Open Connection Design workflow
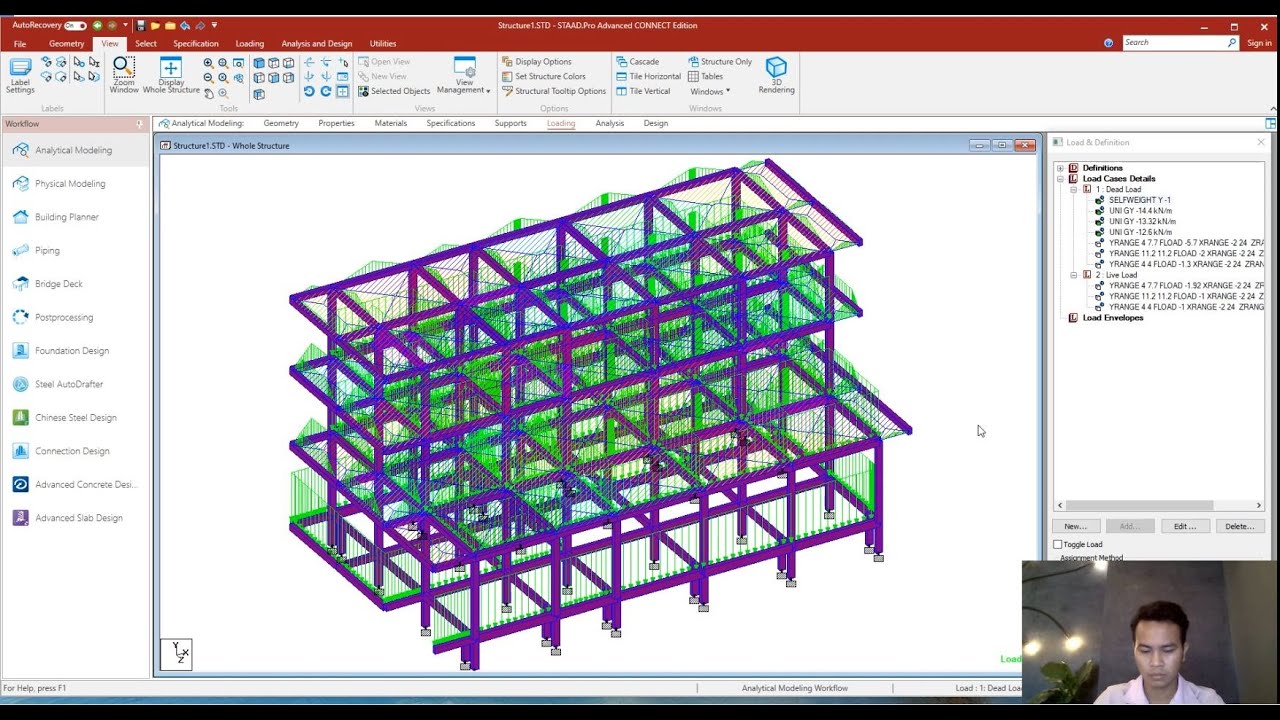This screenshot has width=1280, height=720. point(75,451)
